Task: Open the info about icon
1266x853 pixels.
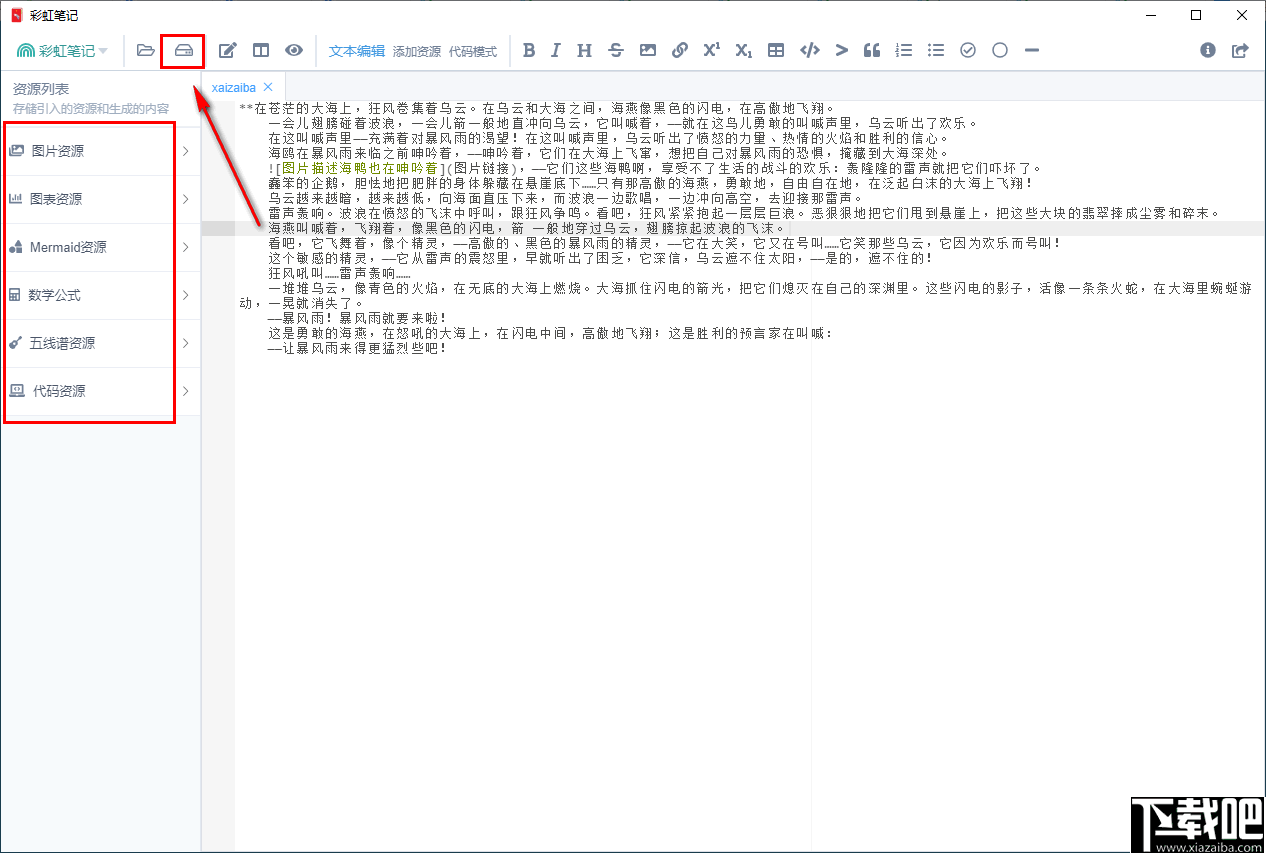Action: 1208,50
